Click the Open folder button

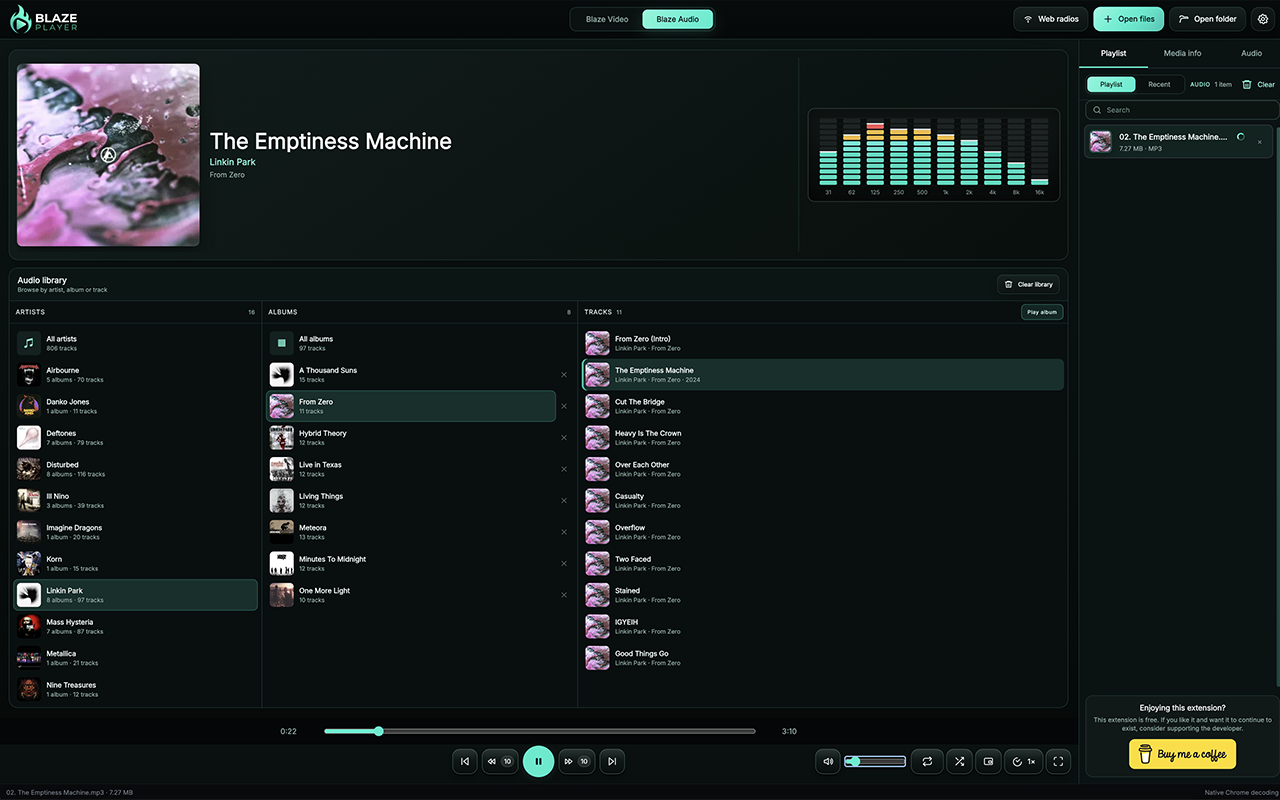point(1208,19)
